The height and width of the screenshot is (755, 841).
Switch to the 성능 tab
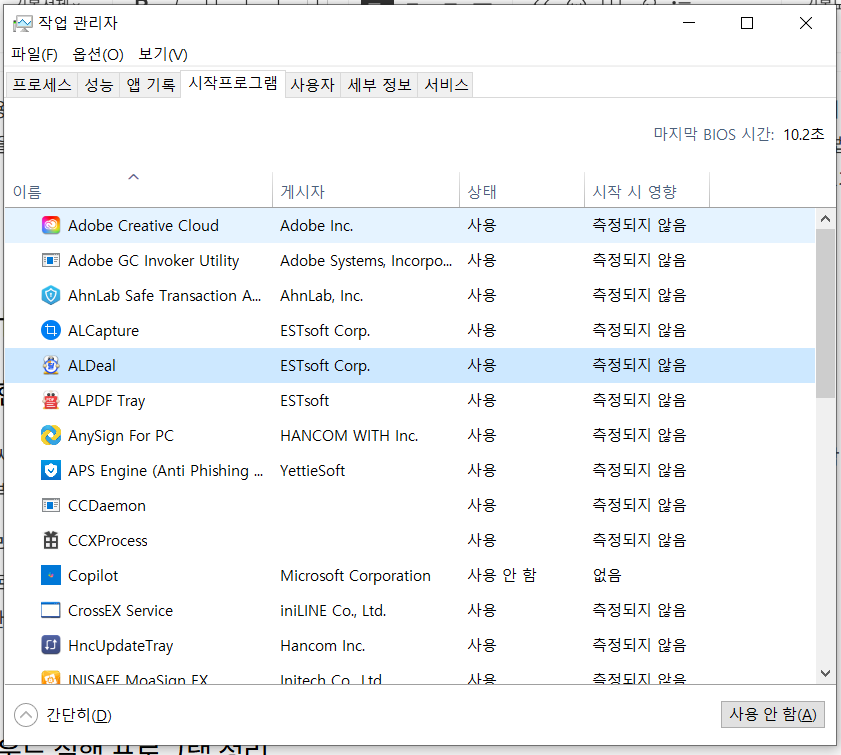point(99,85)
